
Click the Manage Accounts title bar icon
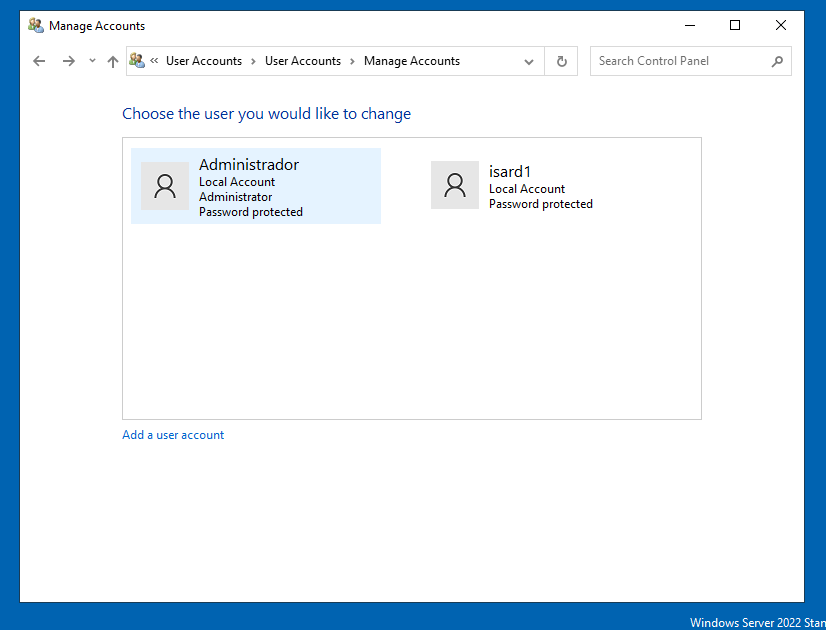(36, 25)
